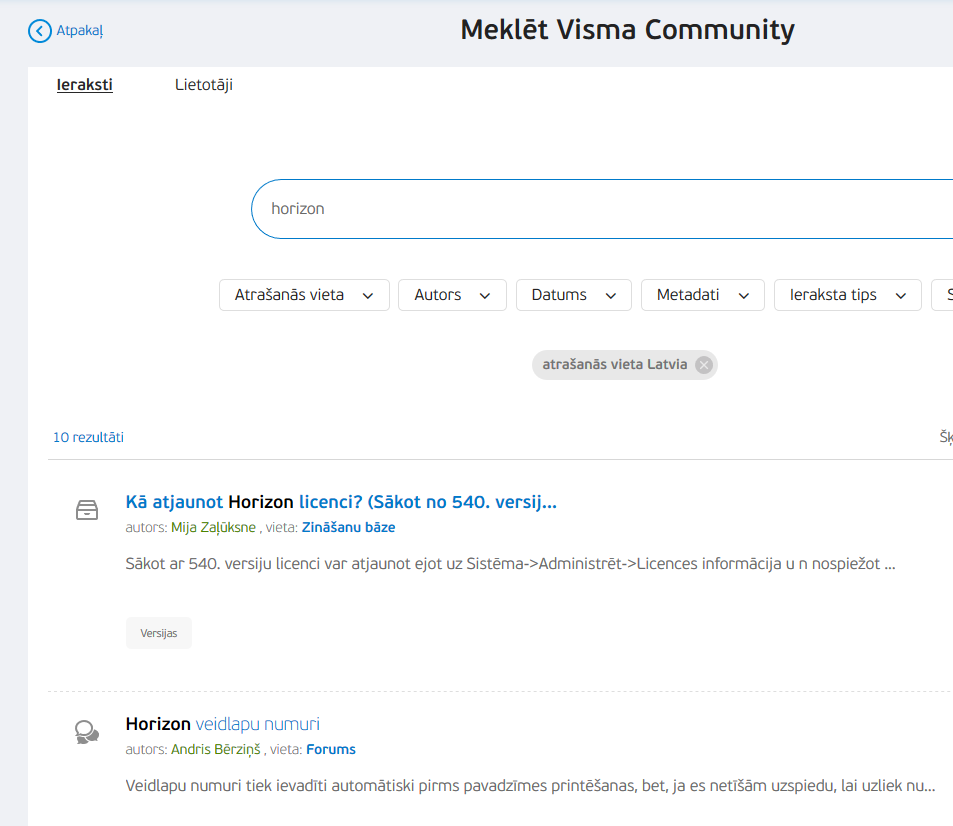This screenshot has height=826, width=953.
Task: Go to Zināšanu bāze location link
Action: (348, 528)
